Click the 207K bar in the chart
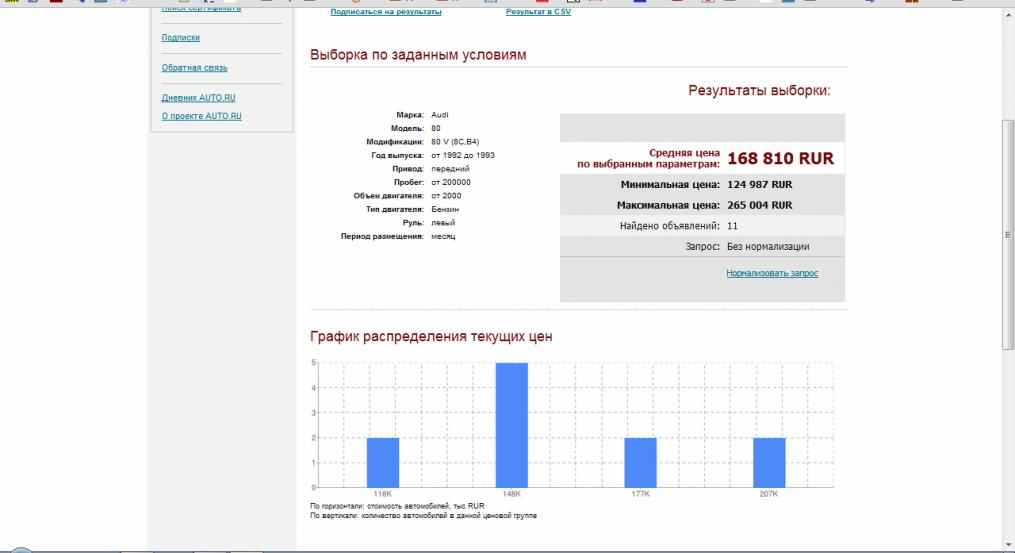 (769, 462)
